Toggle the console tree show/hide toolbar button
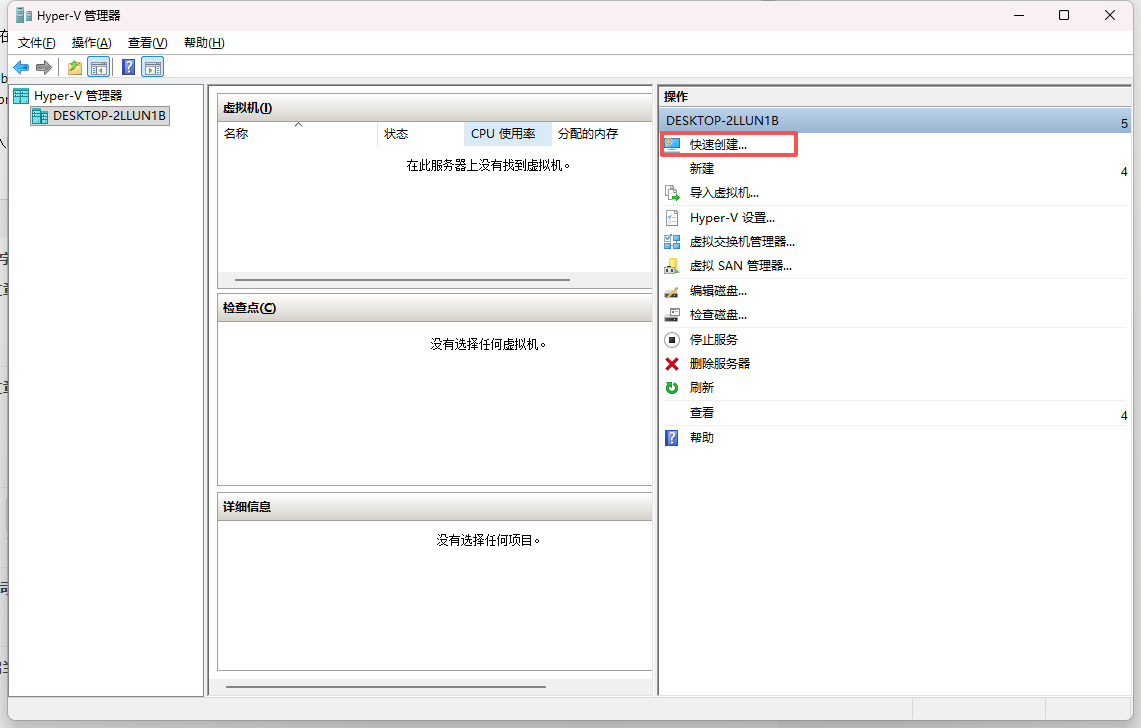This screenshot has width=1141, height=728. click(98, 67)
